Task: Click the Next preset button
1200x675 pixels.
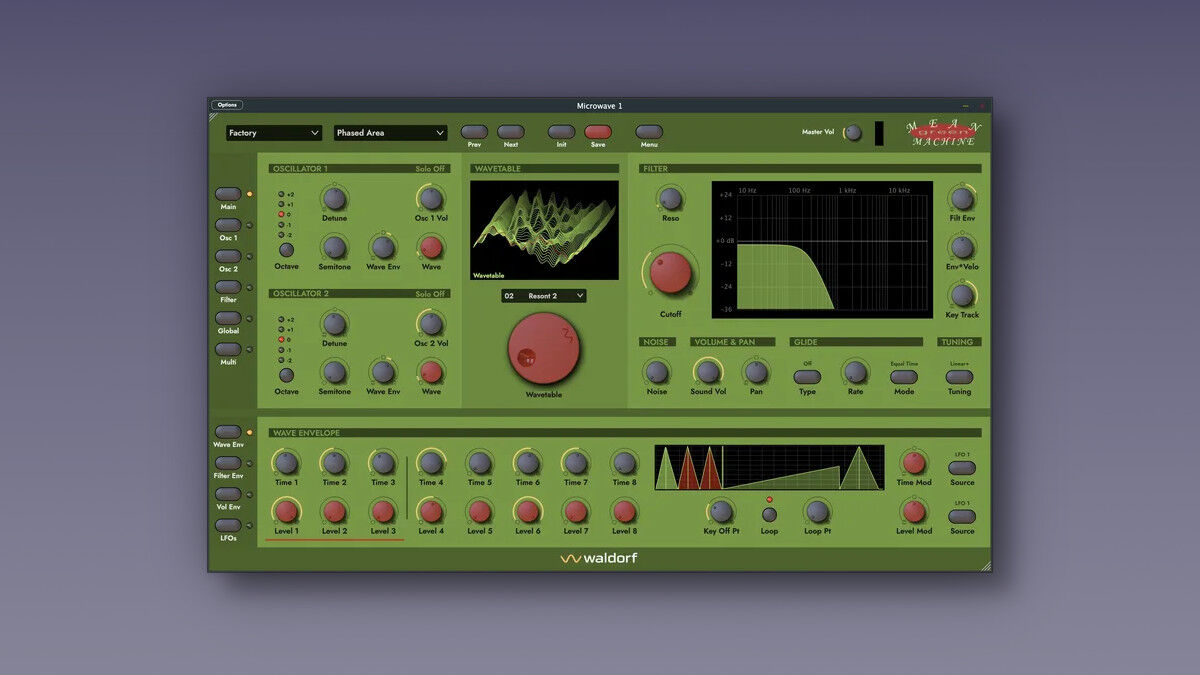Action: pyautogui.click(x=511, y=132)
